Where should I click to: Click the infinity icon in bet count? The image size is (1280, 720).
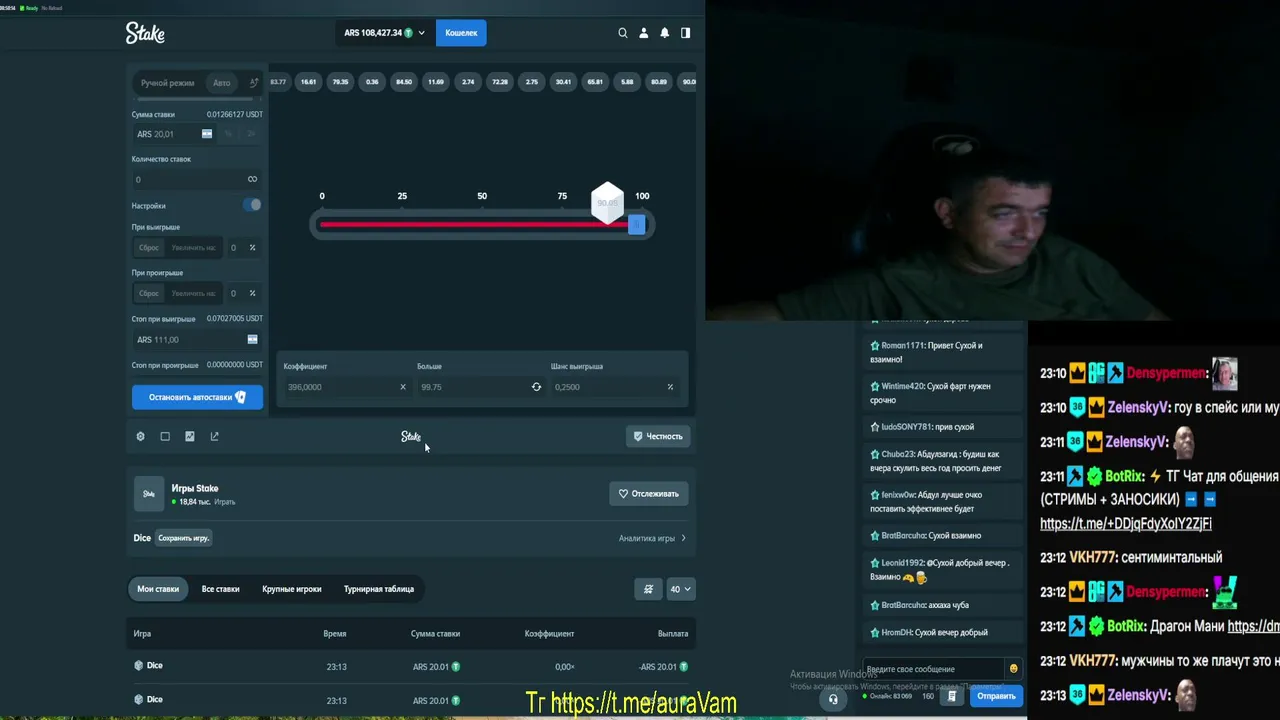point(252,179)
